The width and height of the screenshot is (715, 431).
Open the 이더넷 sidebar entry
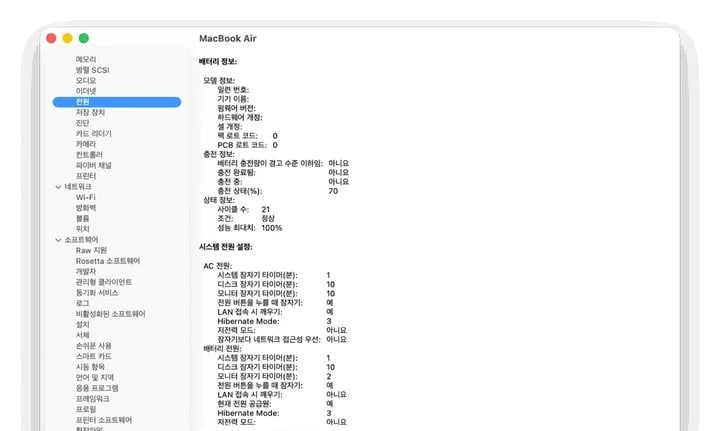point(86,91)
